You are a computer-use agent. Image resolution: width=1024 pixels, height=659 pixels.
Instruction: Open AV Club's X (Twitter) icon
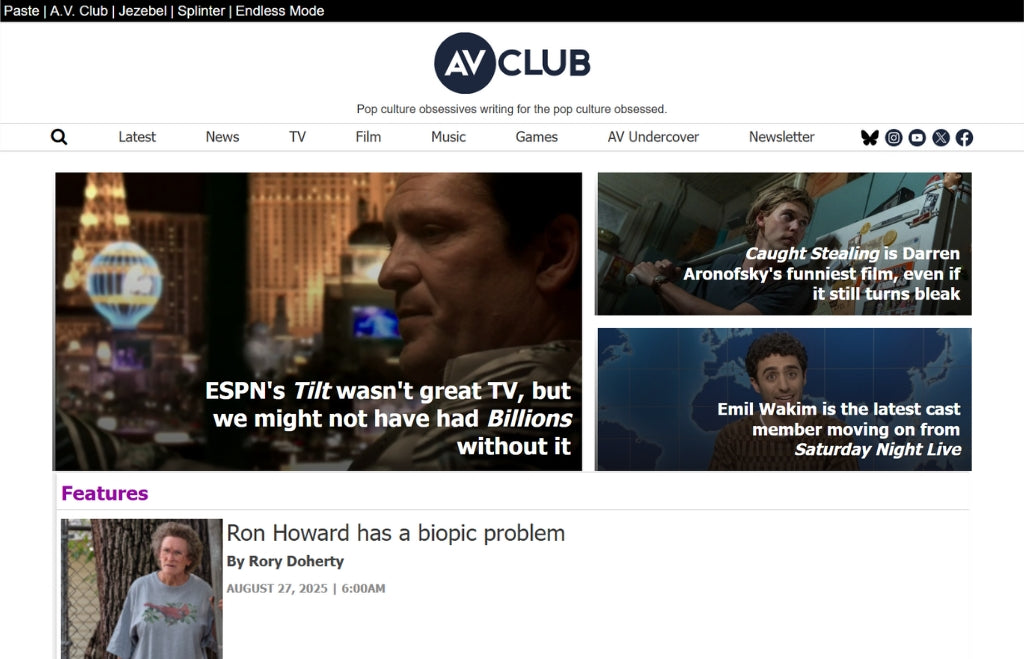(940, 138)
